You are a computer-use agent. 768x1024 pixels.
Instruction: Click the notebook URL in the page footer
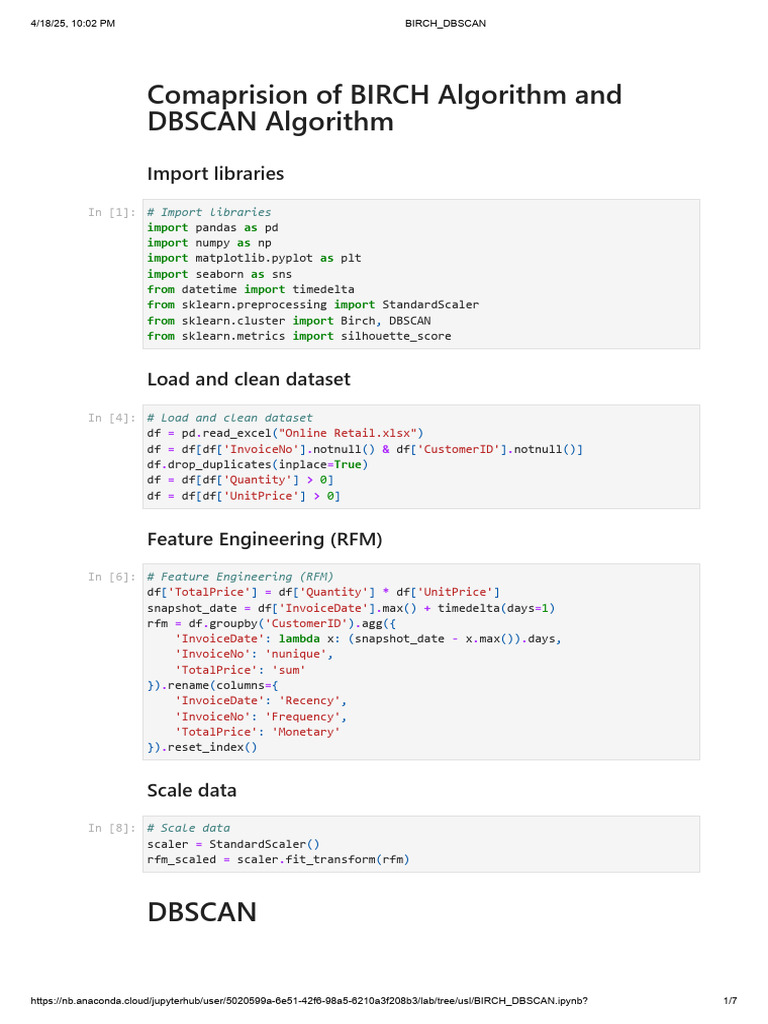(309, 1001)
